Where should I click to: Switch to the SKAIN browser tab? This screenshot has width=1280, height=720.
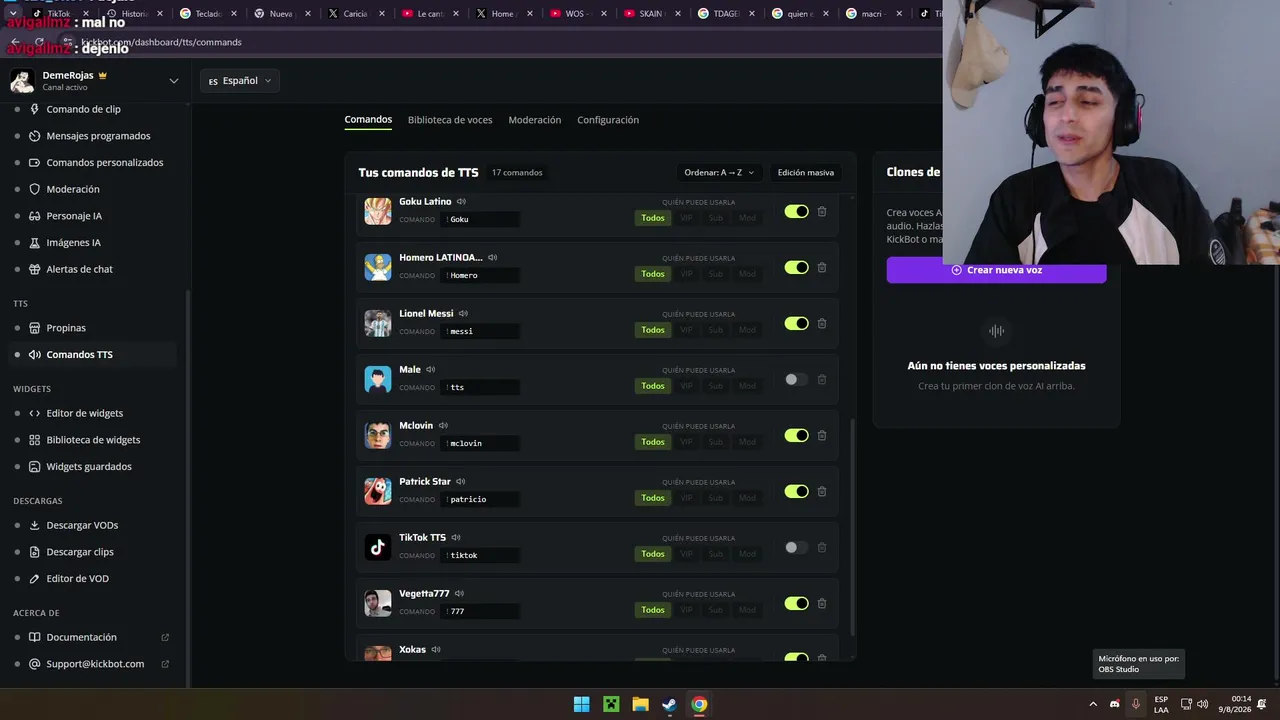click(652, 14)
